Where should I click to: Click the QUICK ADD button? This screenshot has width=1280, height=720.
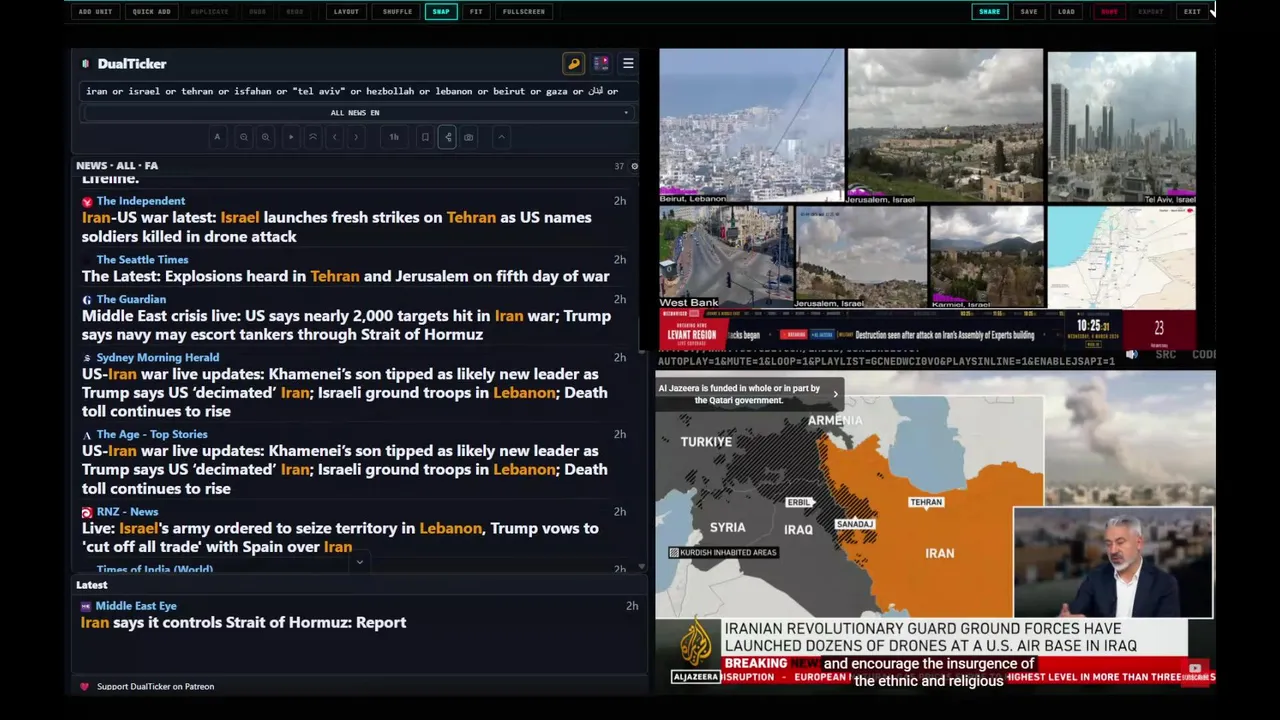[x=151, y=11]
